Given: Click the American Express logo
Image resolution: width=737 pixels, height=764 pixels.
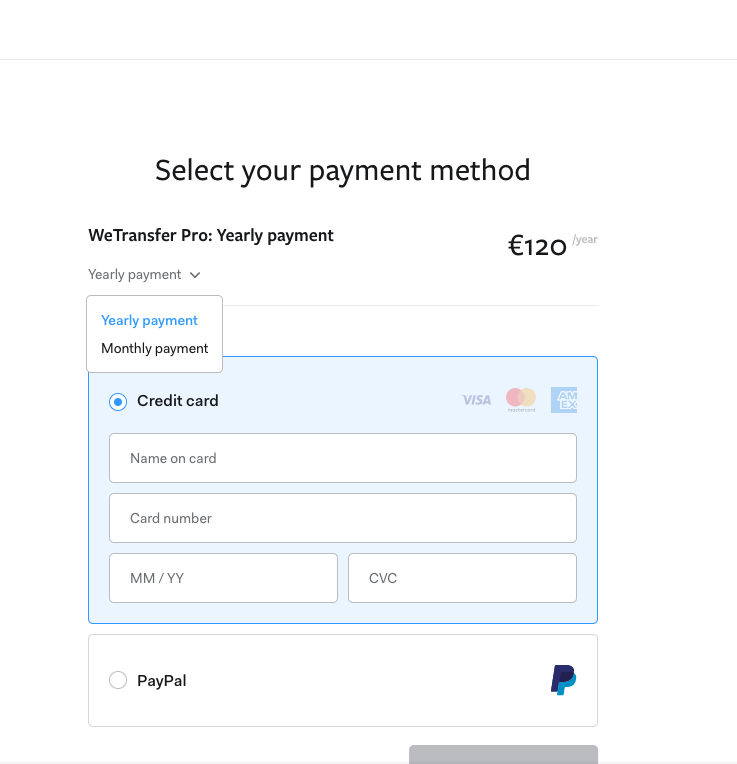Looking at the screenshot, I should (564, 400).
